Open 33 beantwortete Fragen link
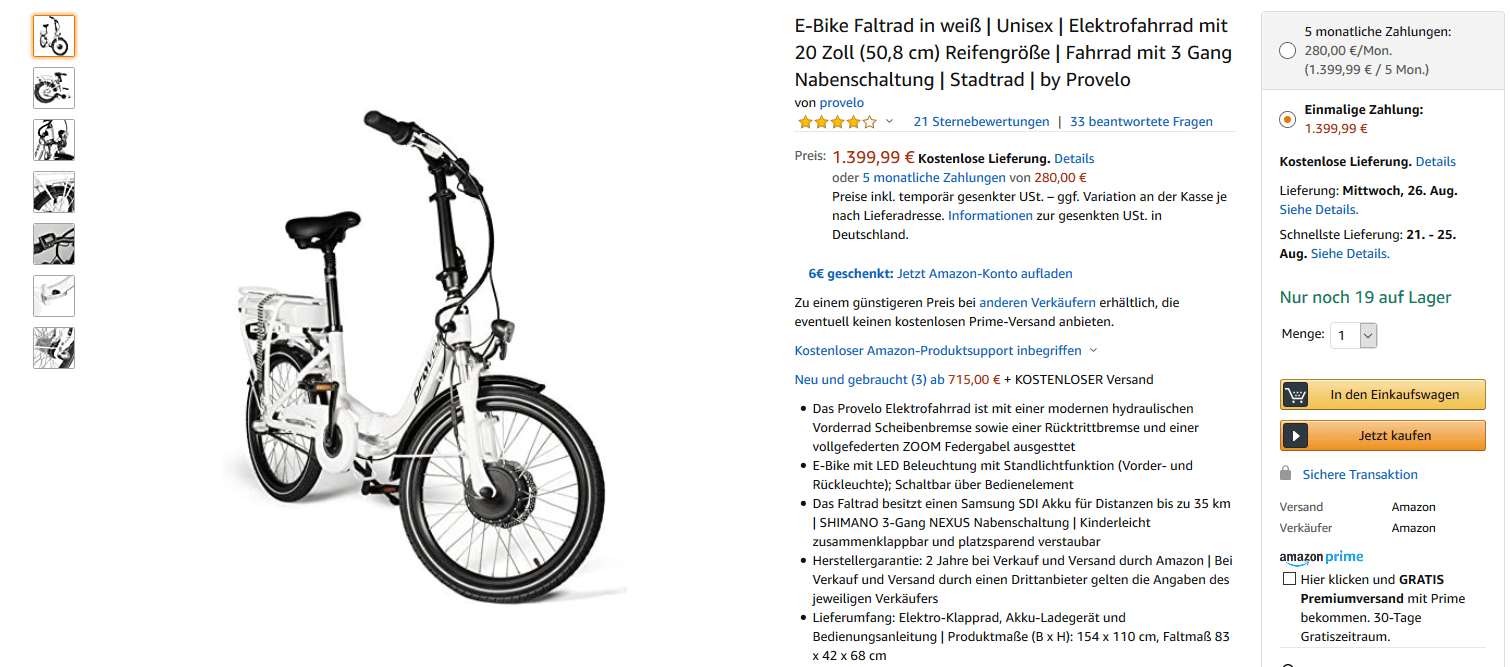 click(1141, 122)
